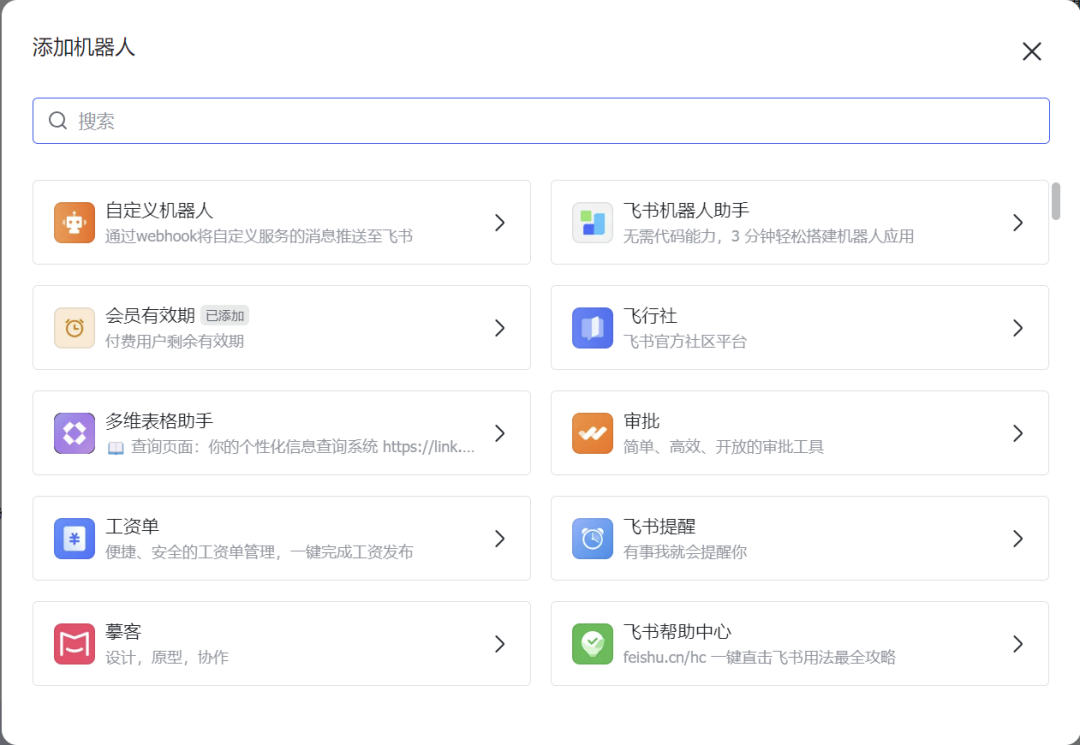Select the 飞书帮助中心 title text
Viewport: 1080px width, 745px height.
tap(677, 631)
